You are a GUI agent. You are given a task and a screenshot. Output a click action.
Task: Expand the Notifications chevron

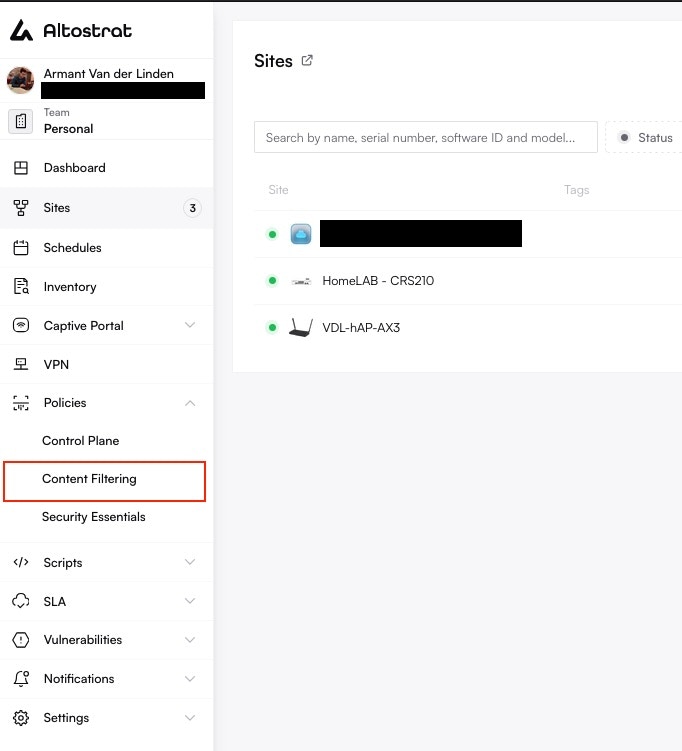190,678
